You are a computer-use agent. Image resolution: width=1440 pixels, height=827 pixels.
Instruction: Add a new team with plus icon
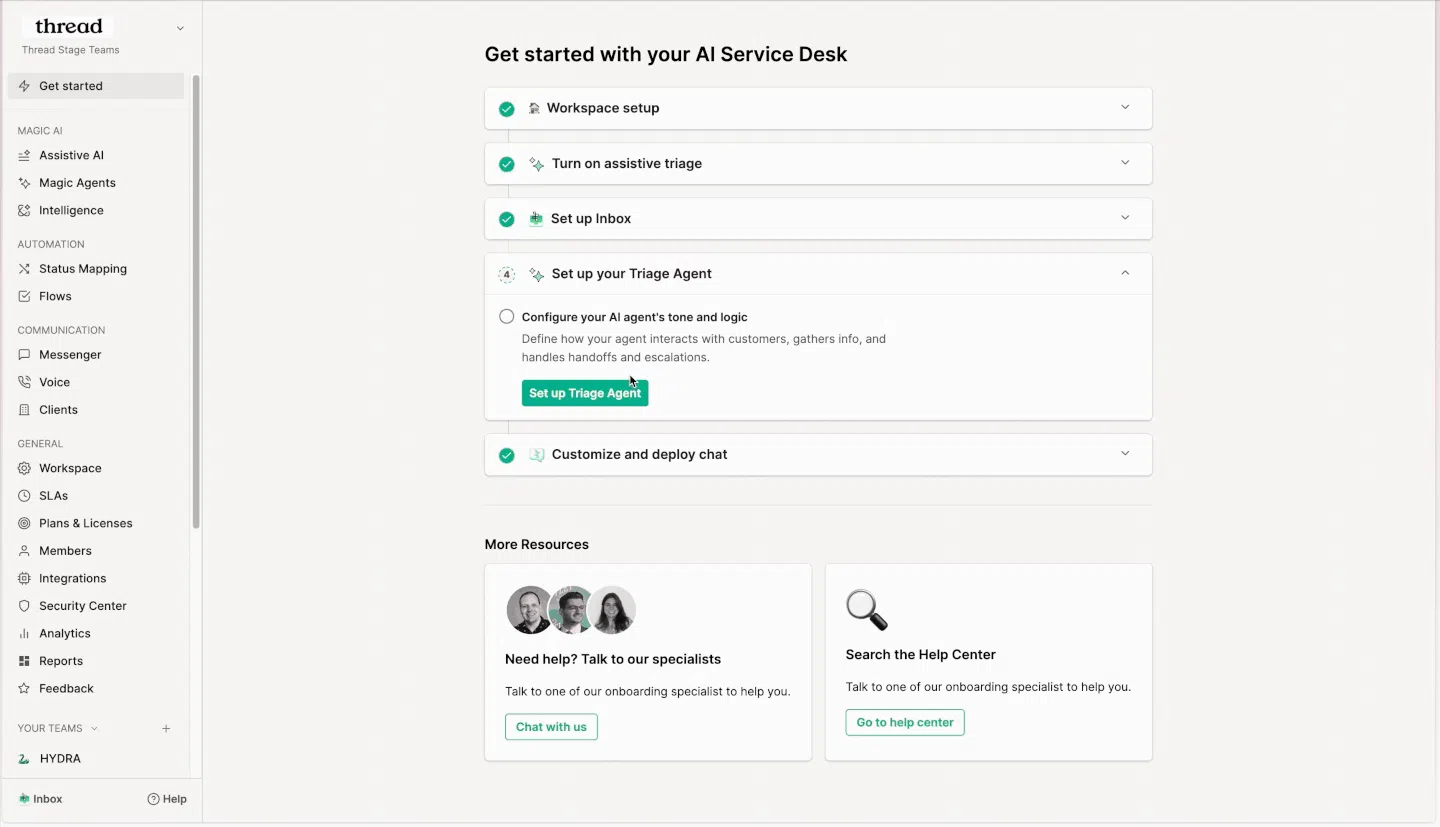(166, 729)
